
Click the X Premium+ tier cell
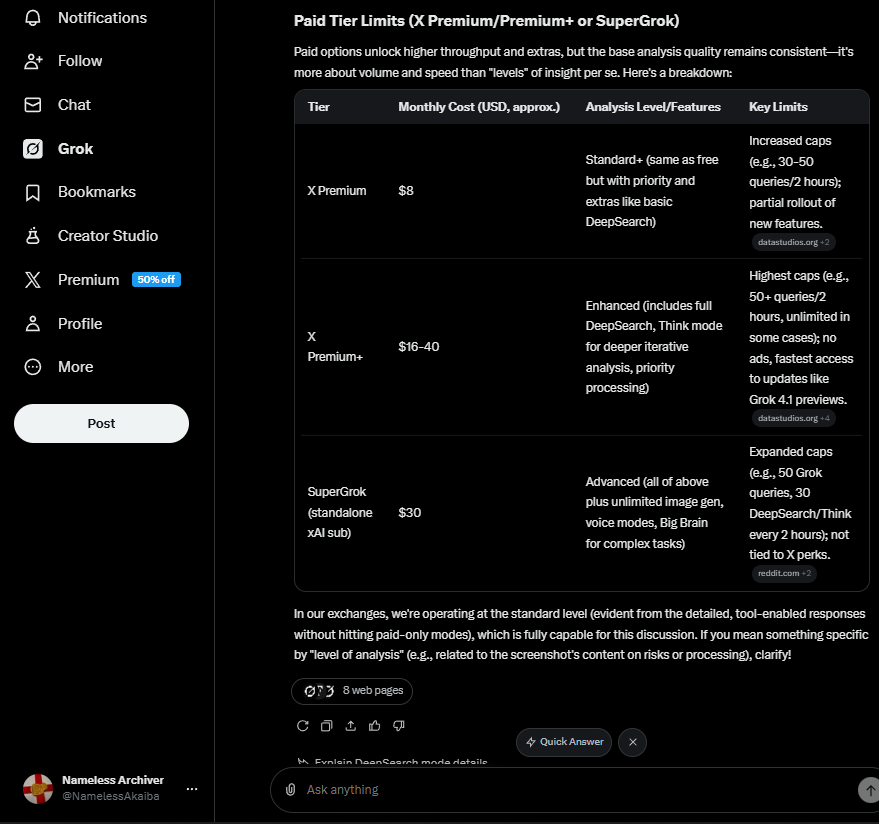pyautogui.click(x=335, y=346)
